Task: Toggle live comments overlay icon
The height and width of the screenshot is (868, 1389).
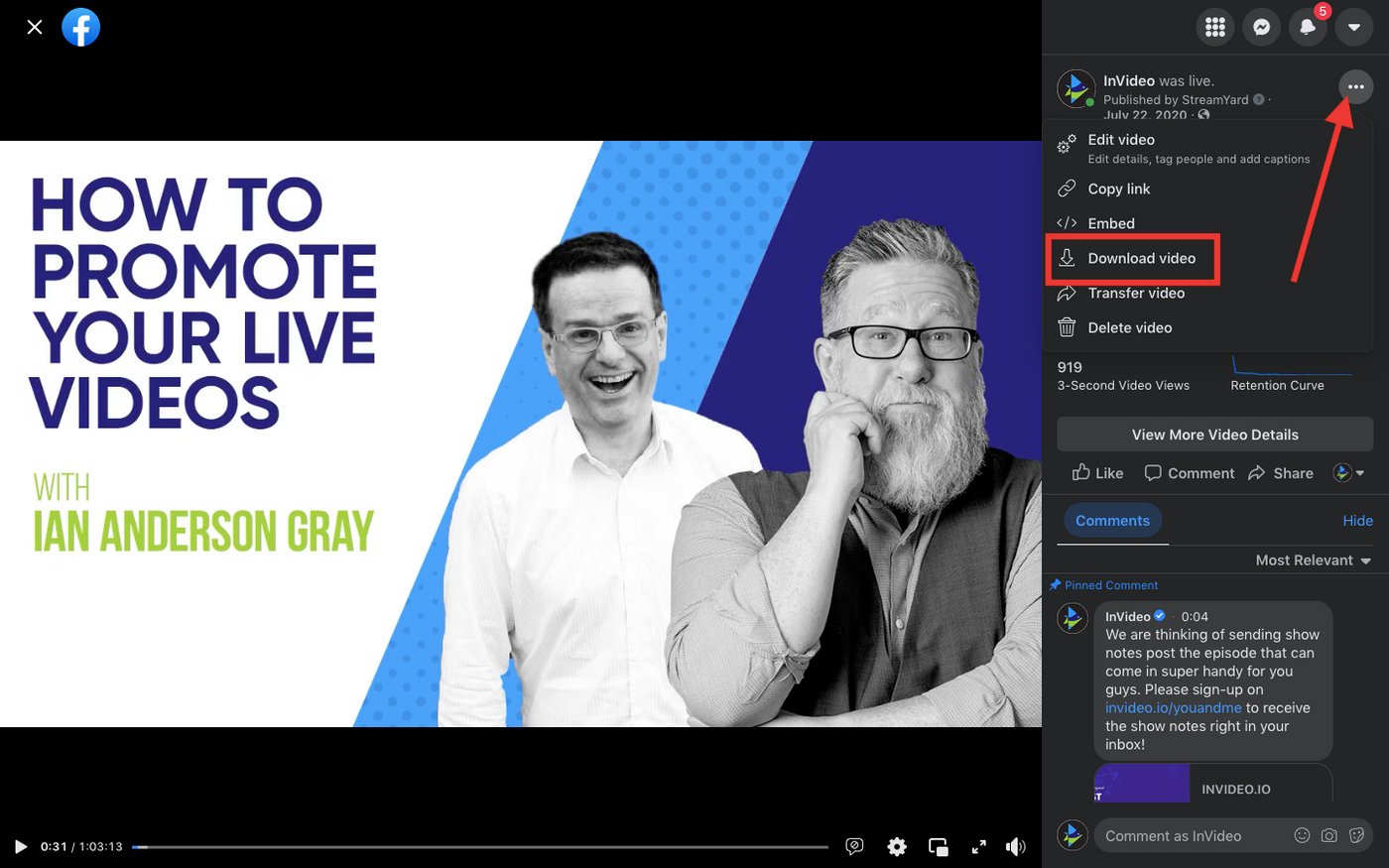Action: pyautogui.click(x=854, y=846)
